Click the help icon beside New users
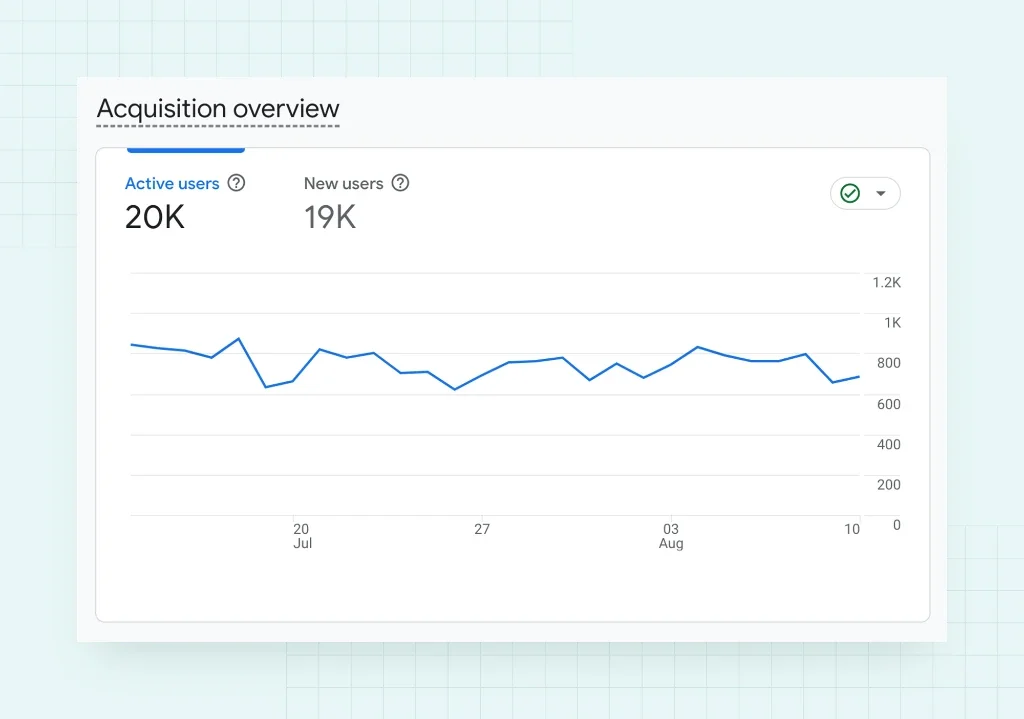The height and width of the screenshot is (719, 1024). click(400, 183)
